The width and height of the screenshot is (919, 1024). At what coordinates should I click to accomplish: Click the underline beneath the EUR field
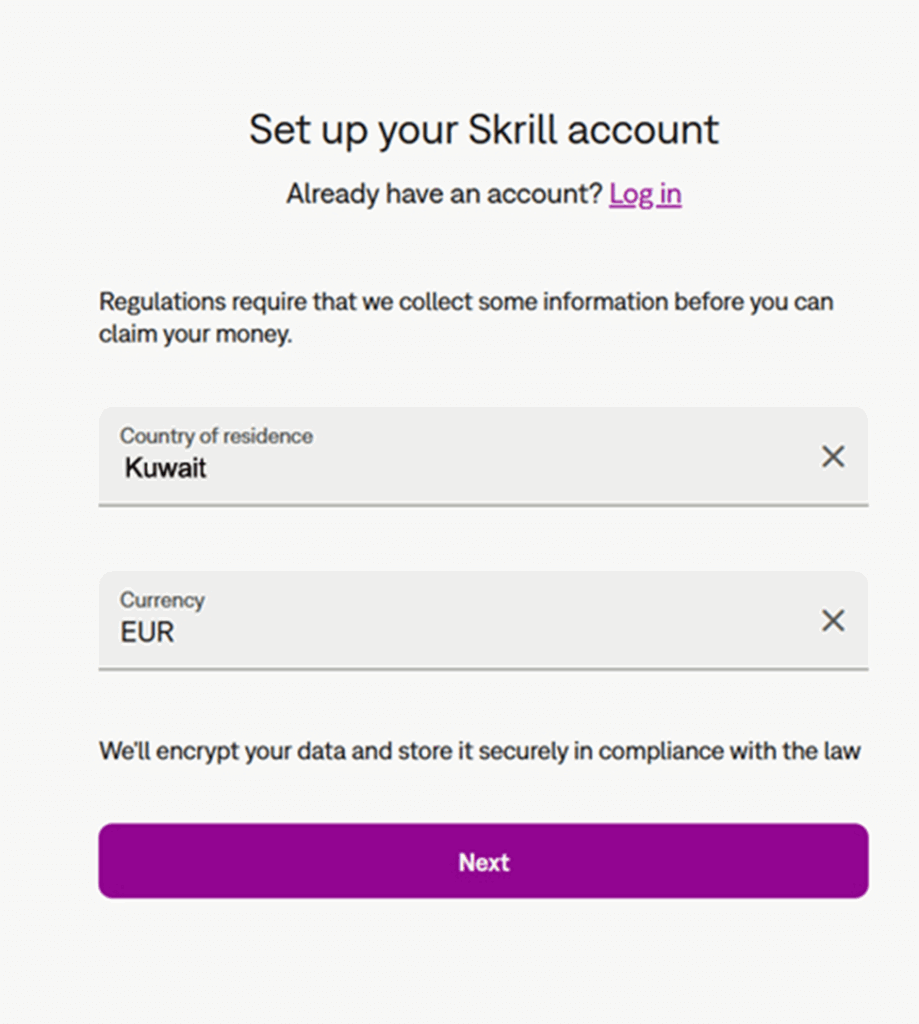(483, 668)
